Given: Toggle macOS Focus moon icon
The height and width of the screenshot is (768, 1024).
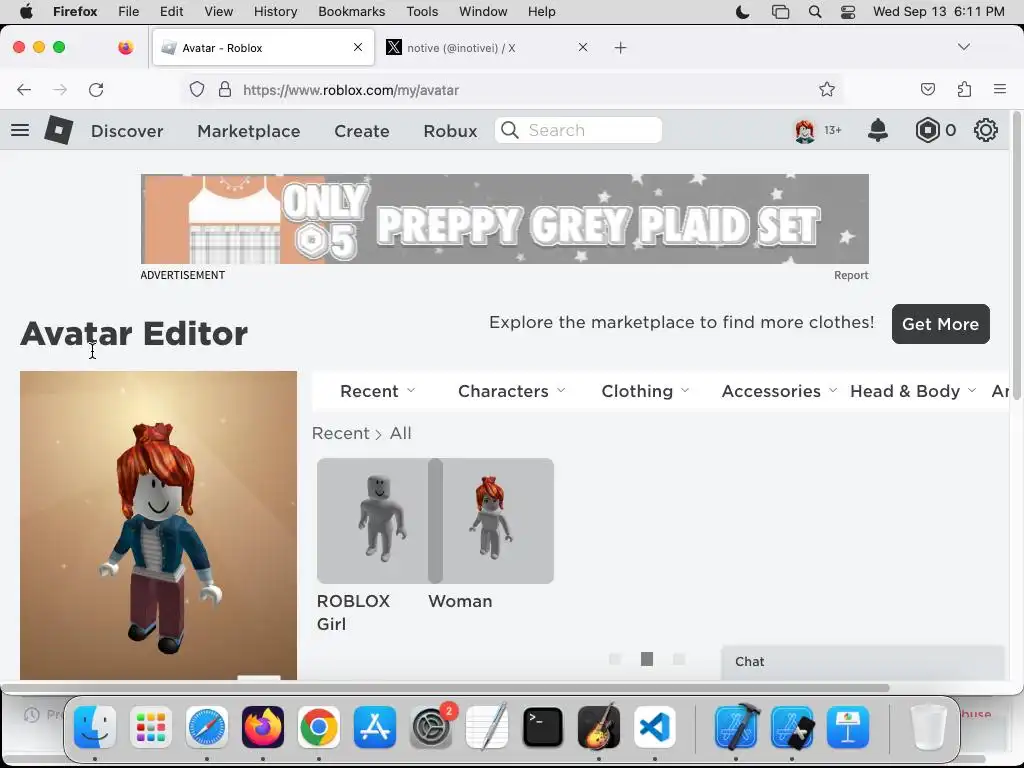Looking at the screenshot, I should click(743, 12).
